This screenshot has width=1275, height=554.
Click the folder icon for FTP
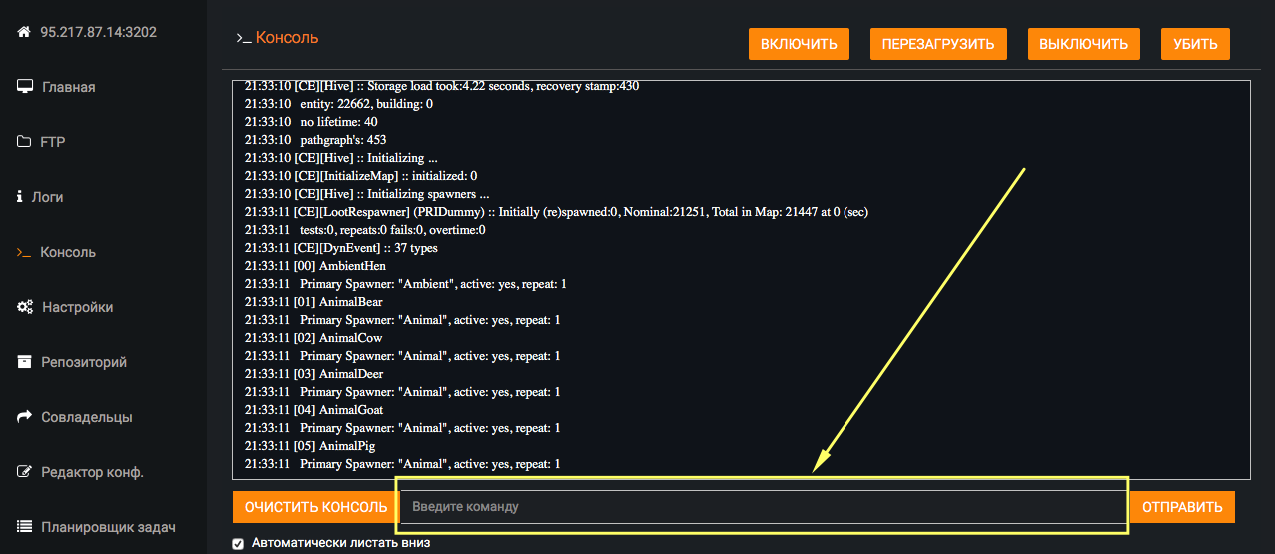point(25,142)
